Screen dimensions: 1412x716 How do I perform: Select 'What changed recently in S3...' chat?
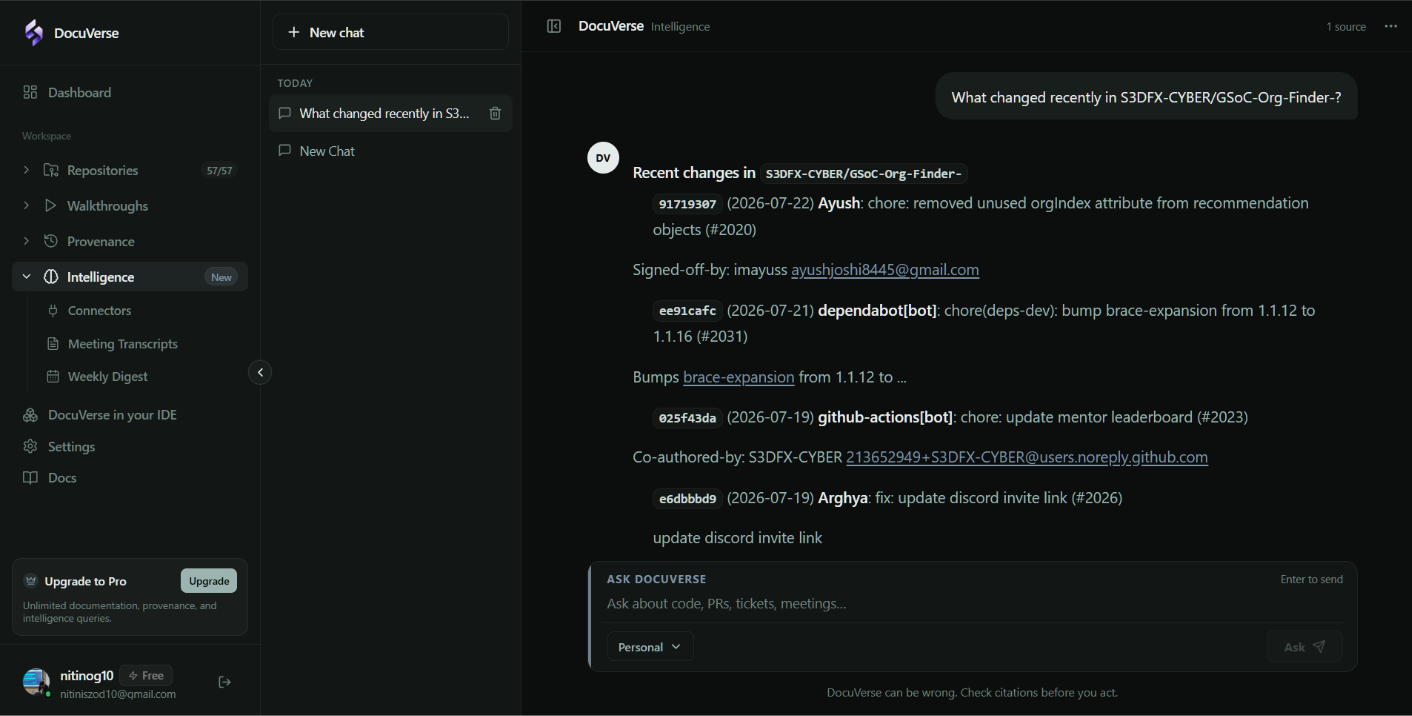[x=391, y=113]
